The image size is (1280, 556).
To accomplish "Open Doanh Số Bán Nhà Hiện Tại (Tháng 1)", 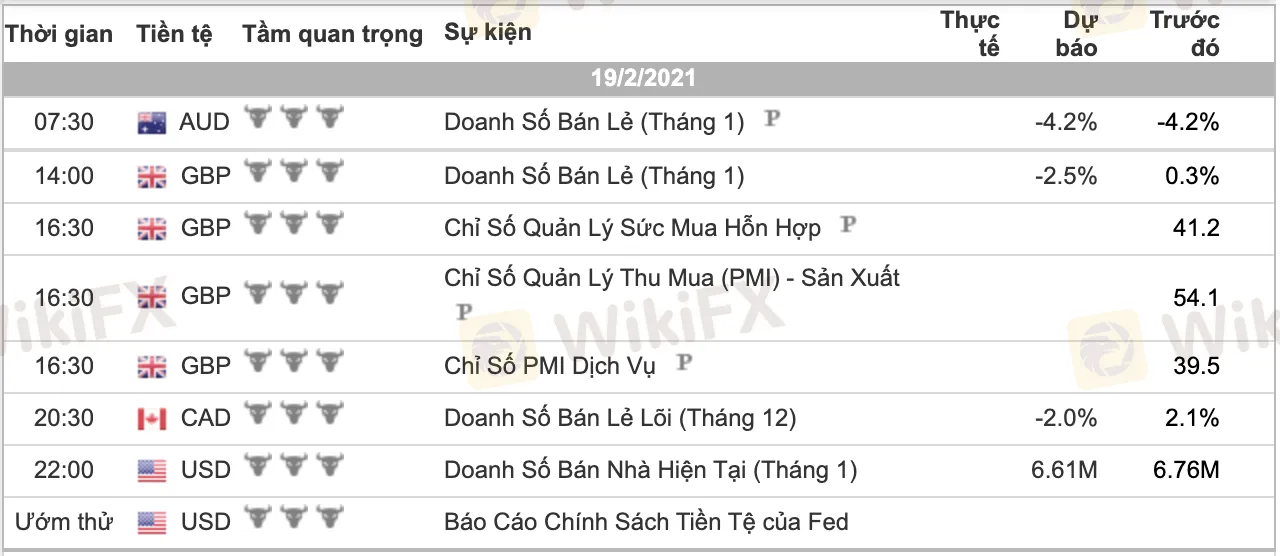I will [651, 470].
